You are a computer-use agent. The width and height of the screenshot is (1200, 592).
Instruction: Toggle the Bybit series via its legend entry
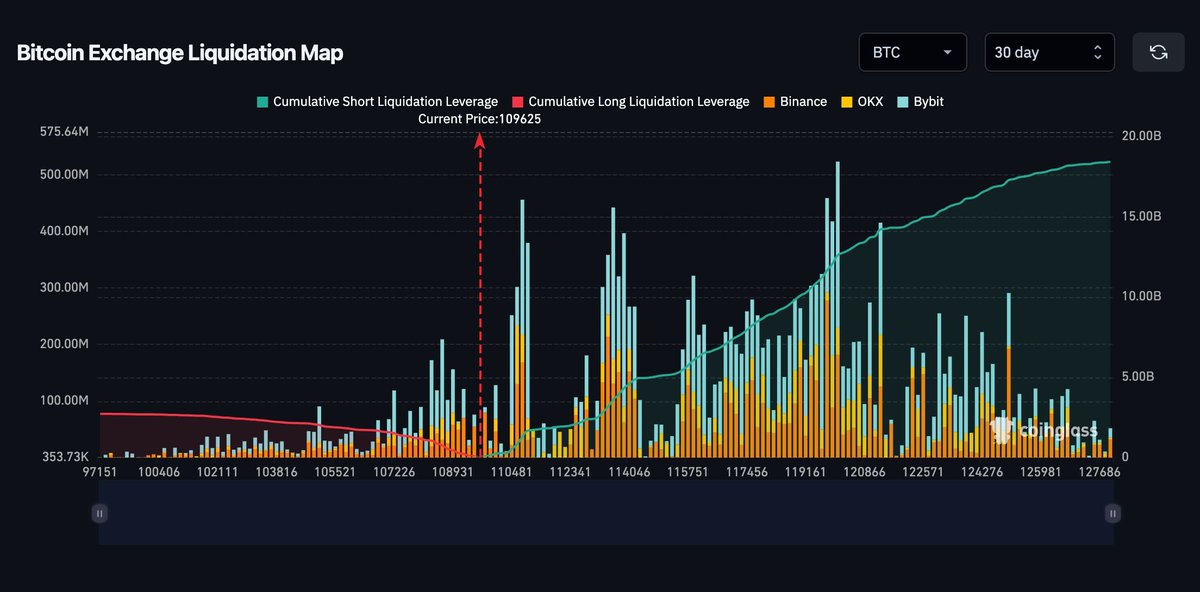coord(918,101)
